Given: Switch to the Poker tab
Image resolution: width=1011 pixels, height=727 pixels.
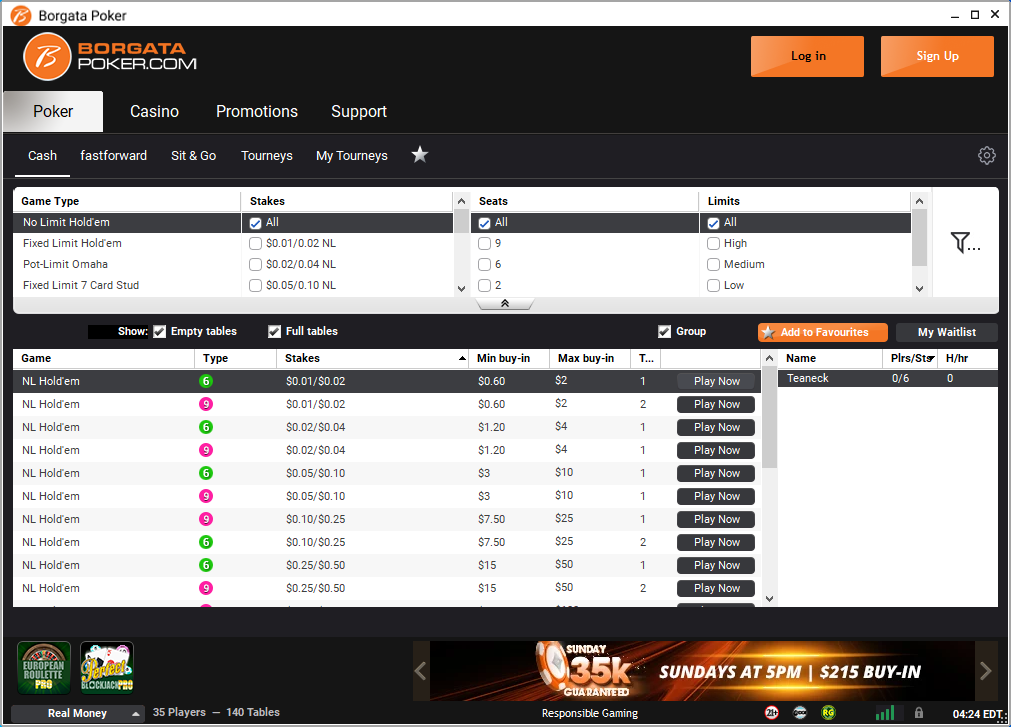Looking at the screenshot, I should [x=53, y=111].
